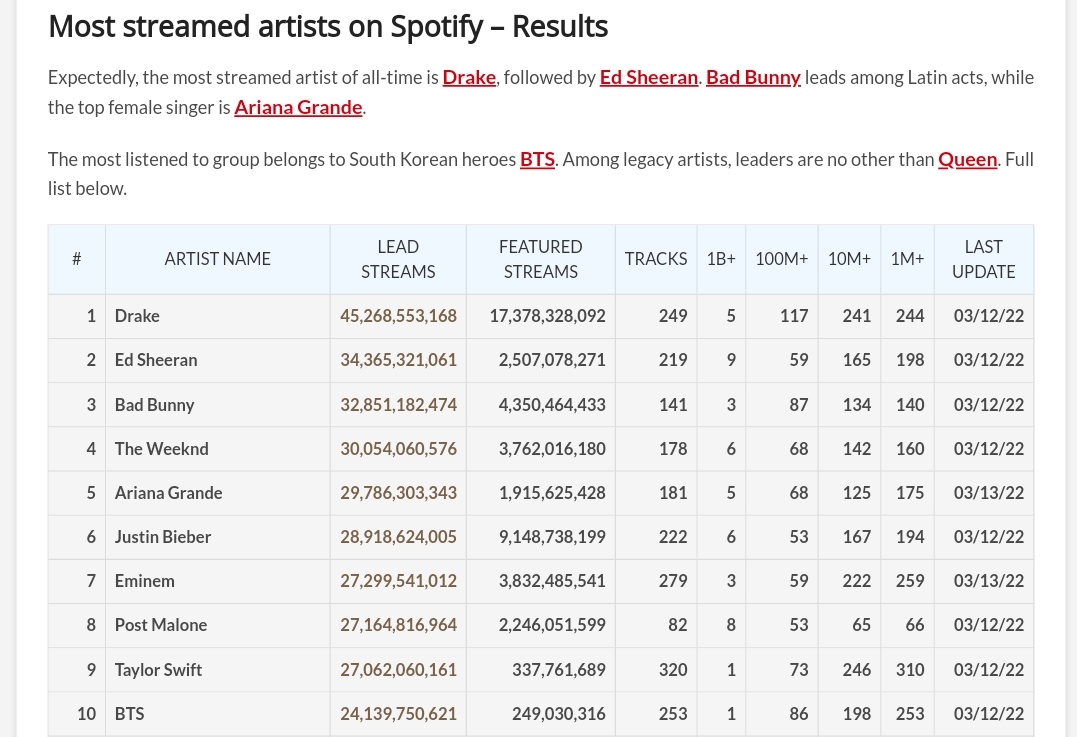Select the Taylor Swift artist cell

pyautogui.click(x=218, y=670)
